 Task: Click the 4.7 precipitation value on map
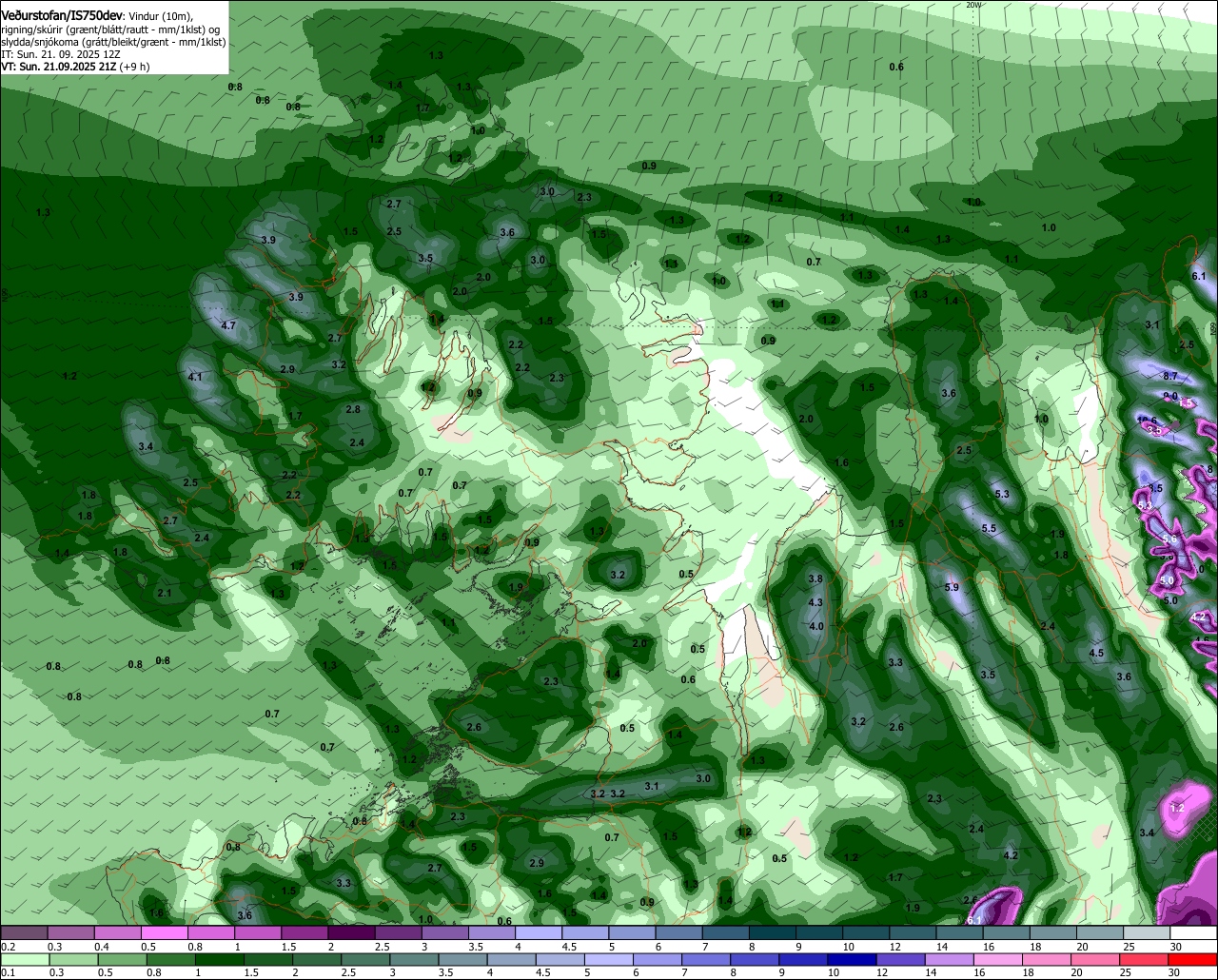(x=228, y=325)
